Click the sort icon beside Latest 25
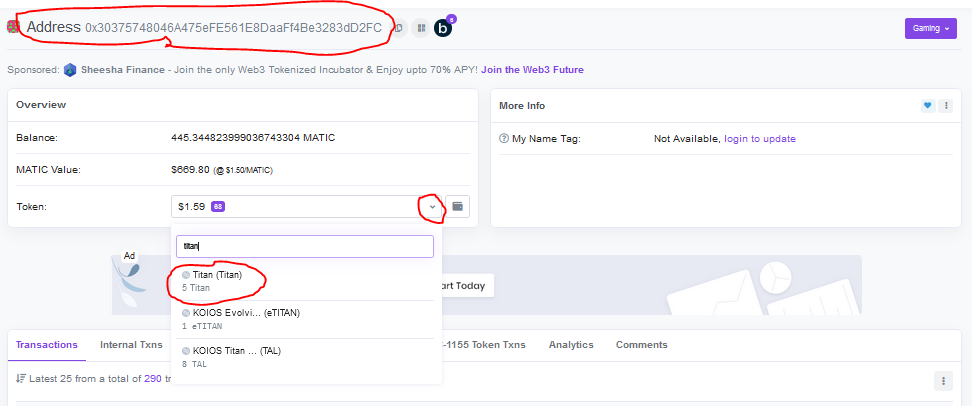The width and height of the screenshot is (972, 406). pyautogui.click(x=20, y=378)
